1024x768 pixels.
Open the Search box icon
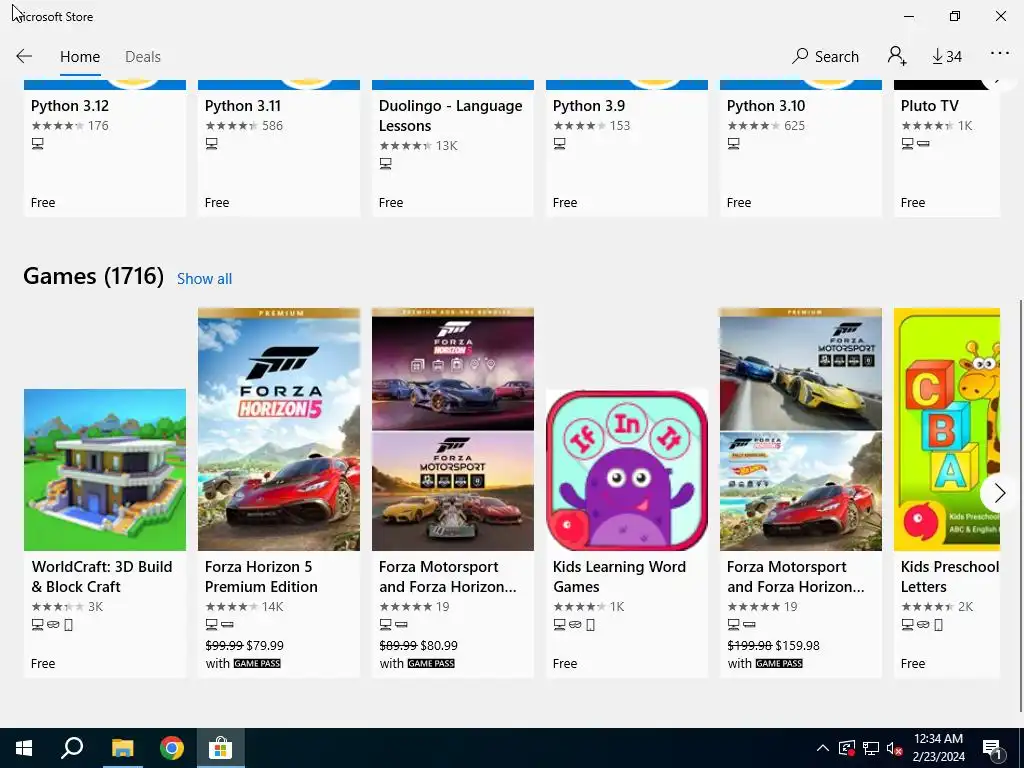(825, 56)
